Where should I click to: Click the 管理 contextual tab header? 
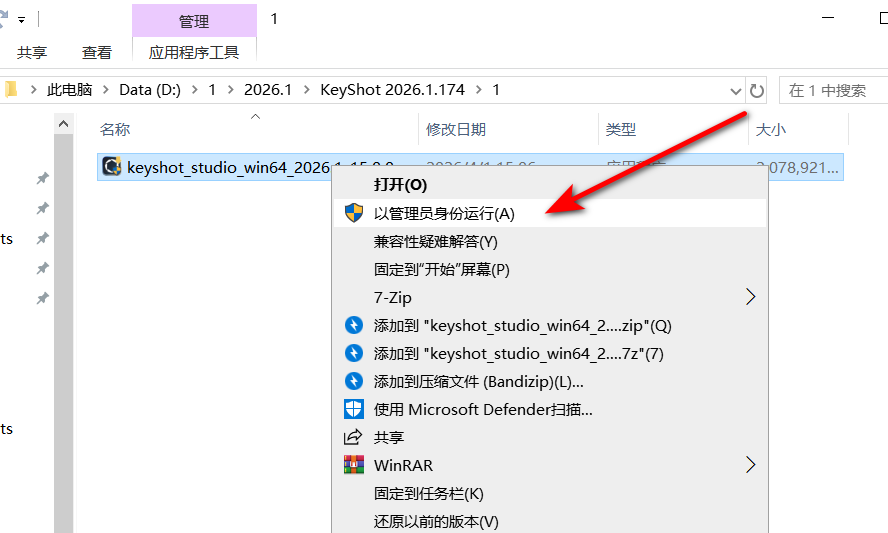194,21
